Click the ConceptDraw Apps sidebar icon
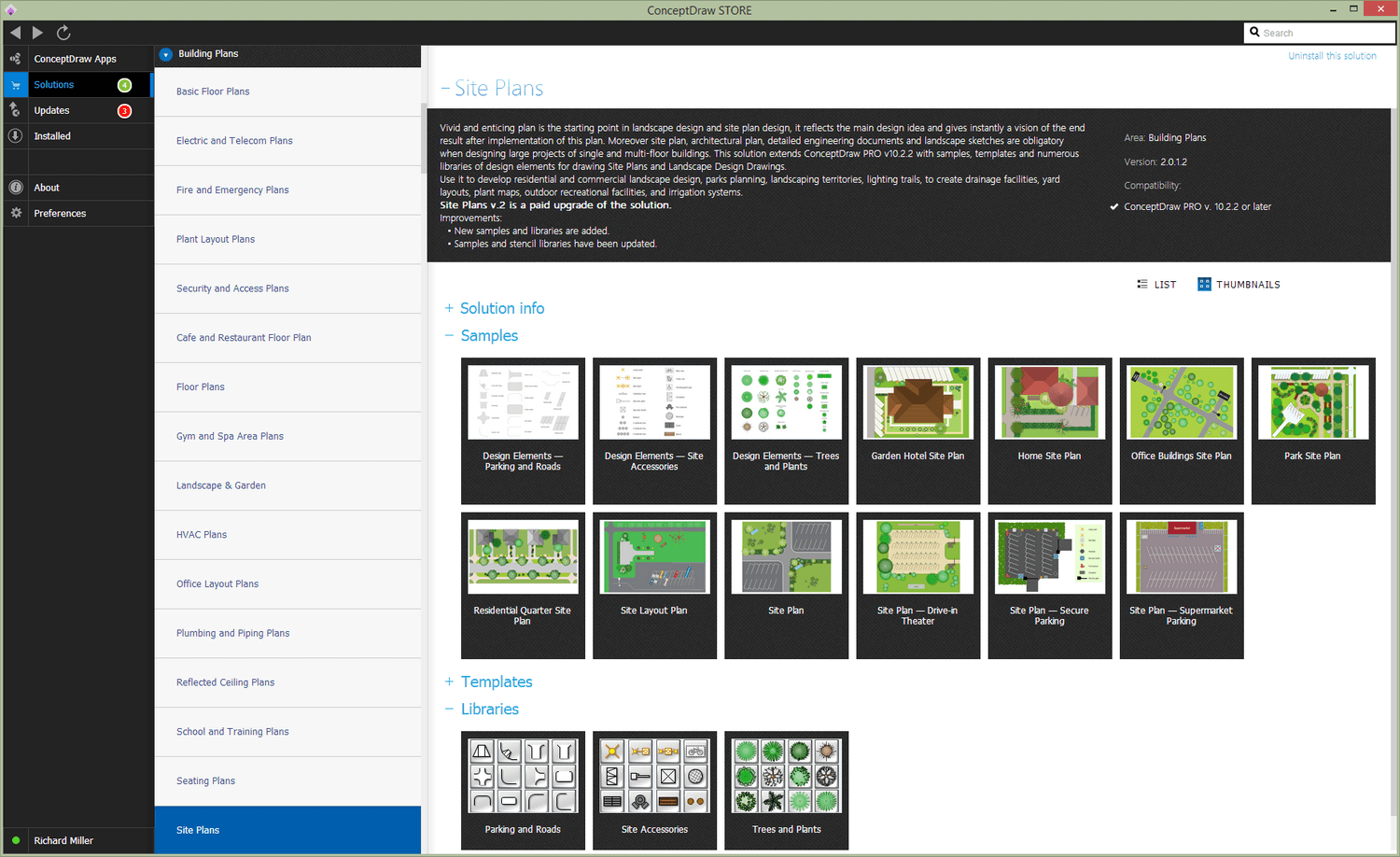Screen dimensions: 1400x857 click(x=16, y=58)
